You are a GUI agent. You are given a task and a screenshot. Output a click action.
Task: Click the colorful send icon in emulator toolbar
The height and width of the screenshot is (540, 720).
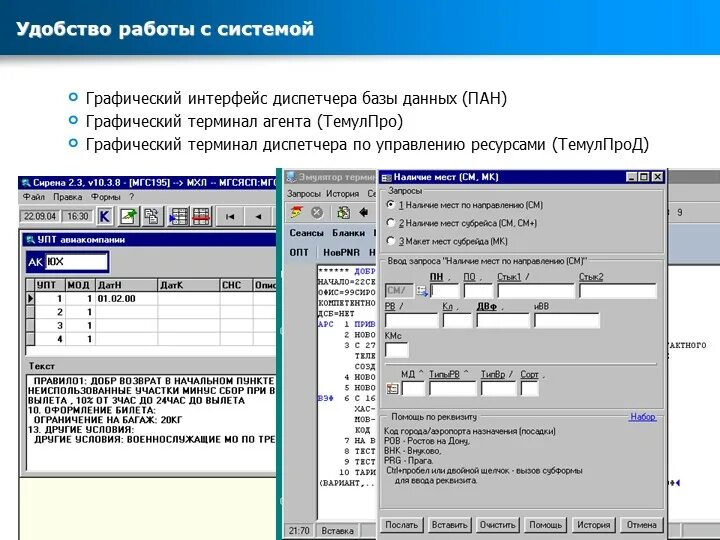pos(297,212)
